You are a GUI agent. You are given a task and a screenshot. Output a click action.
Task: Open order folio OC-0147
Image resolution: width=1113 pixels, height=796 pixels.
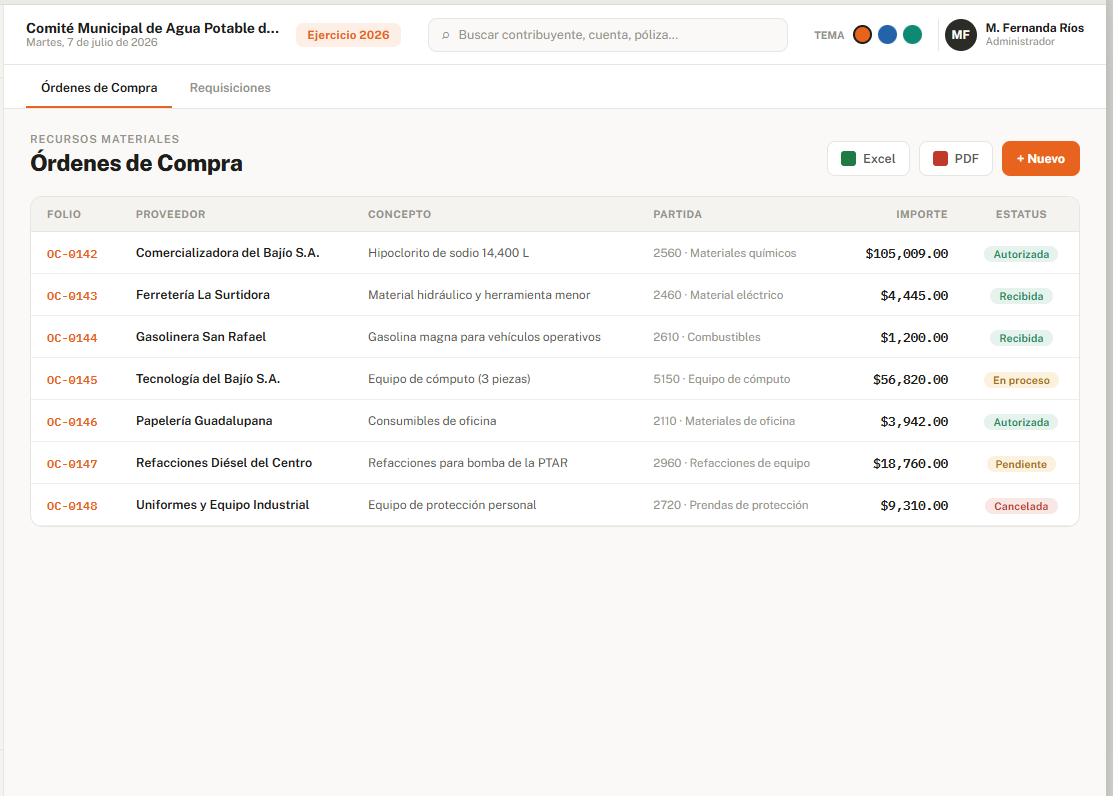72,464
